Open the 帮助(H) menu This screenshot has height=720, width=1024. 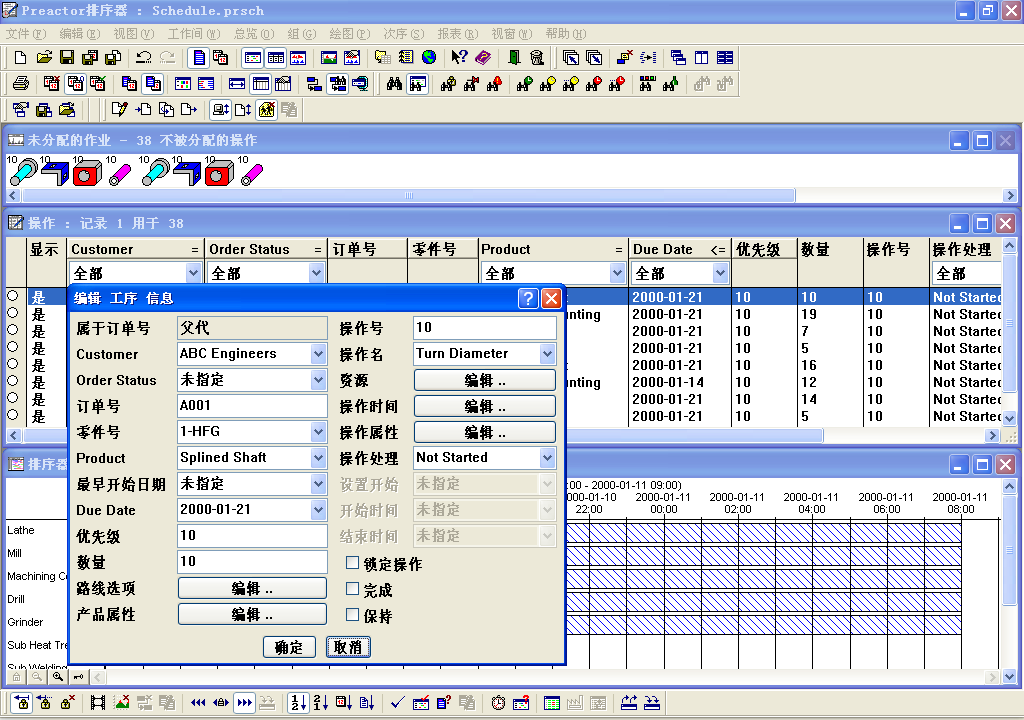coord(566,33)
